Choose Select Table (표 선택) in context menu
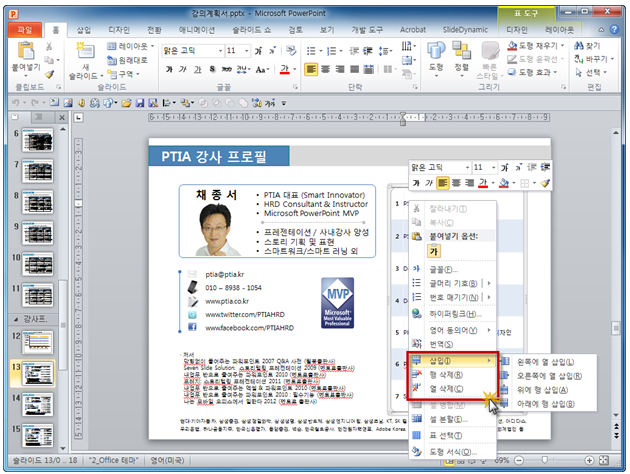630x474 pixels. point(452,435)
